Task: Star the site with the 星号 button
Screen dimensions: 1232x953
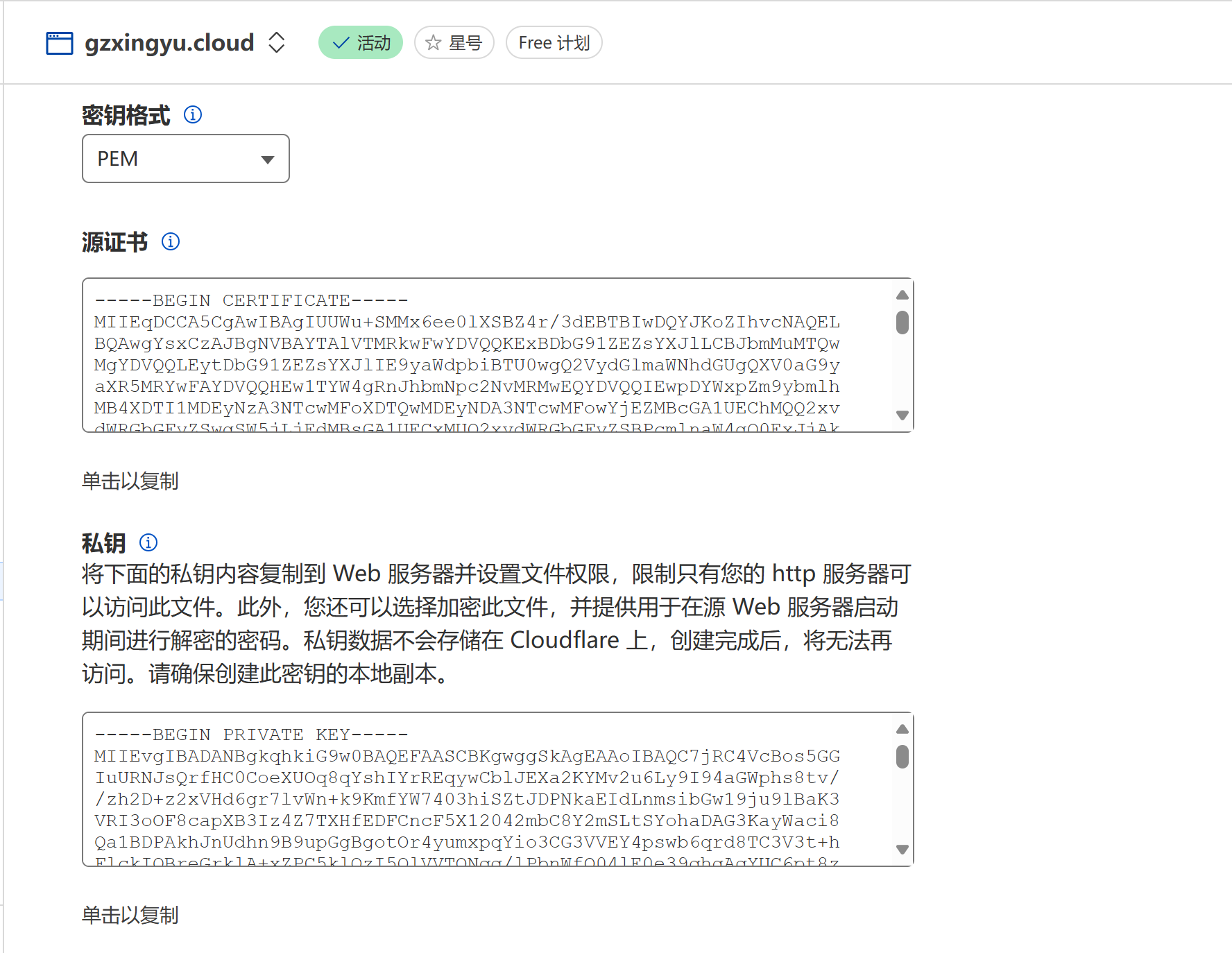Action: coord(454,43)
